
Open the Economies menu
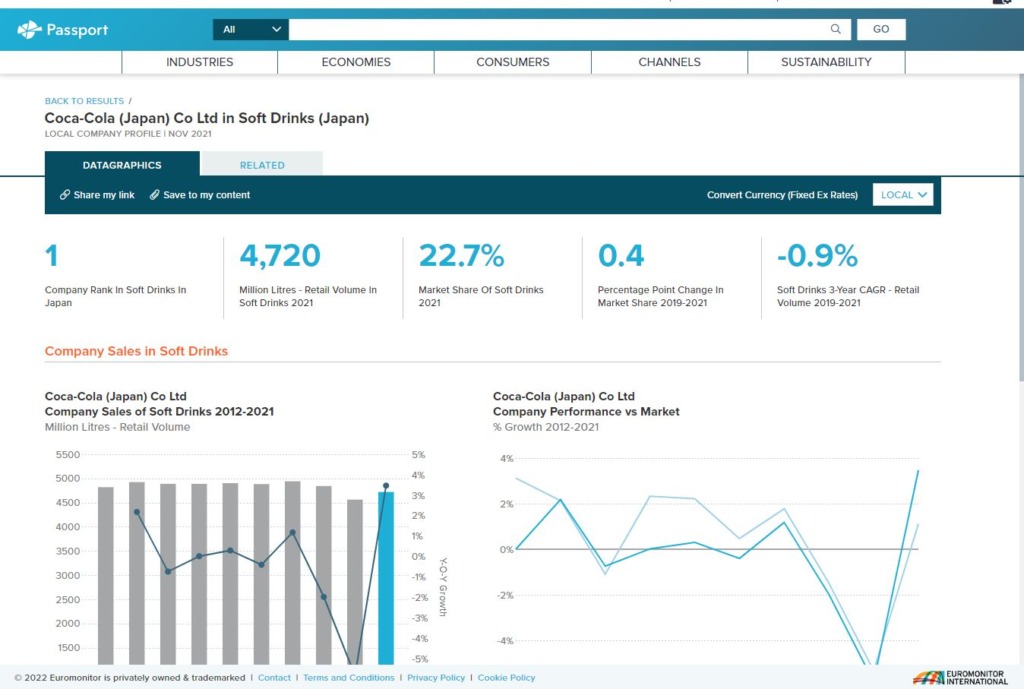(356, 62)
